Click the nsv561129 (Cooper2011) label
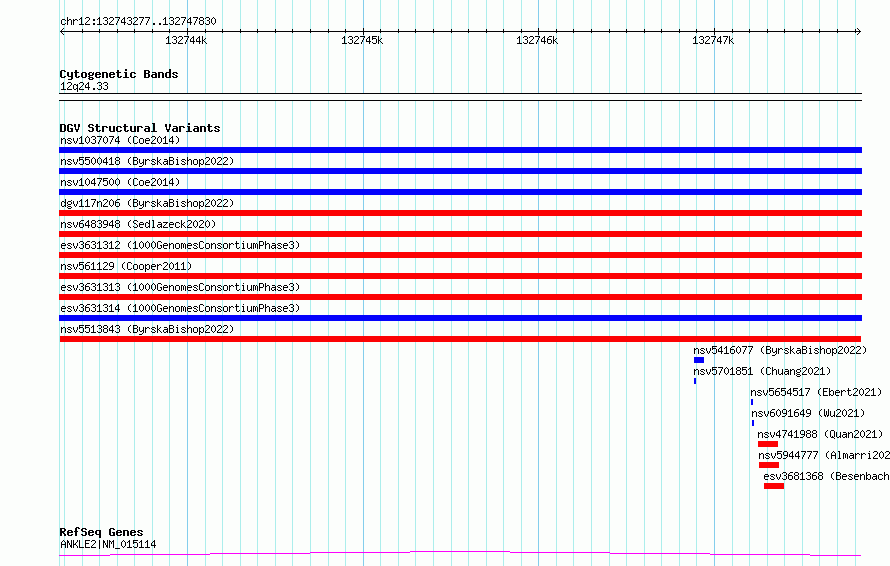This screenshot has width=890, height=566. click(126, 266)
